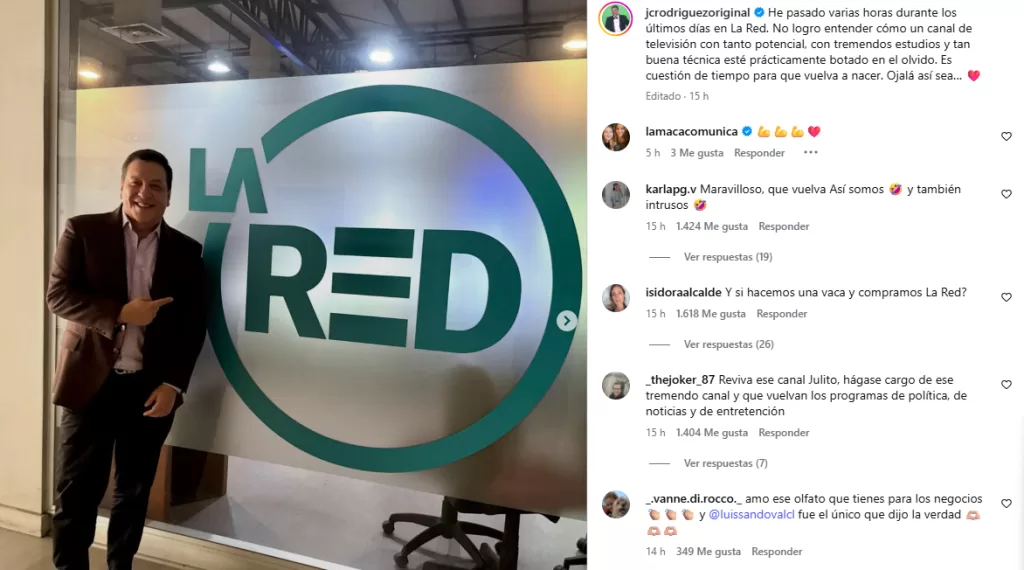
Task: Like _thejoker_87's comment using the heart
Action: (x=1006, y=385)
